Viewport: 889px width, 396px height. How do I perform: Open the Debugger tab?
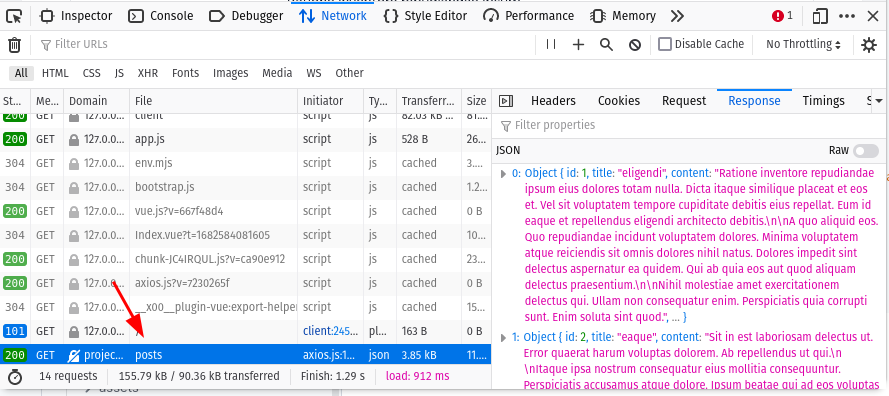[246, 16]
